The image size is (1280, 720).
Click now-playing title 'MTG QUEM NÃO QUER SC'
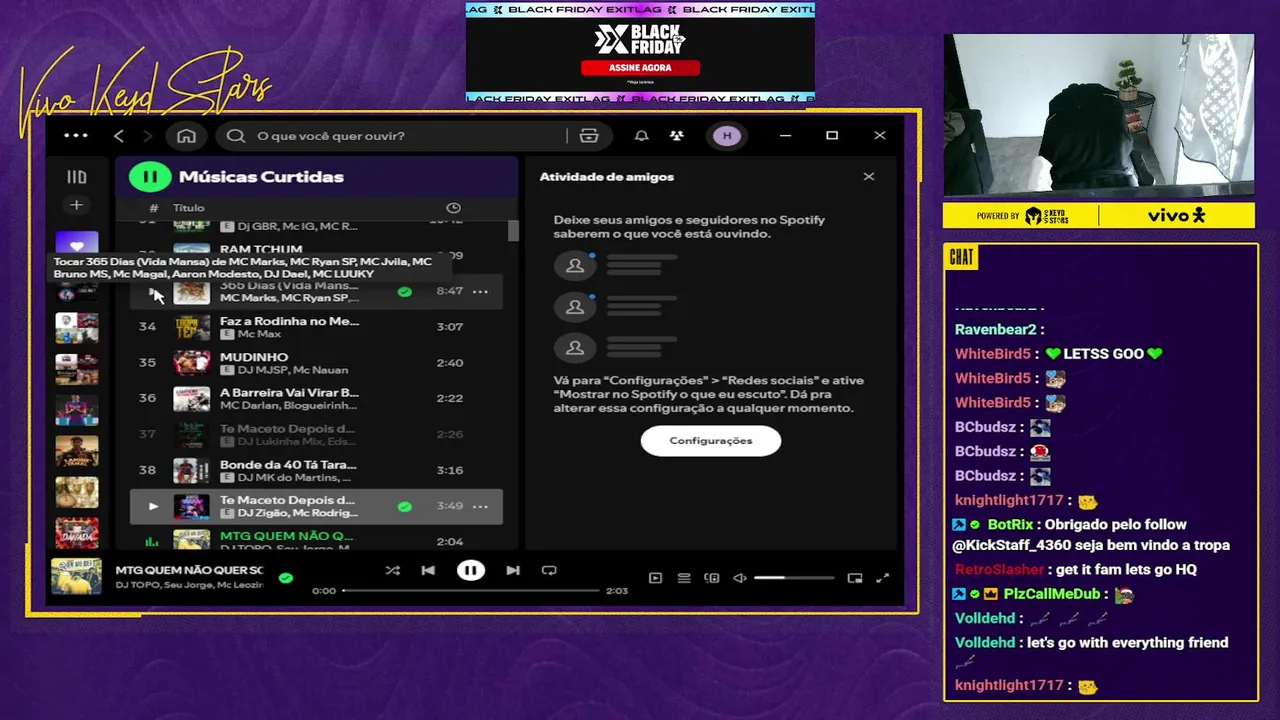coord(189,570)
